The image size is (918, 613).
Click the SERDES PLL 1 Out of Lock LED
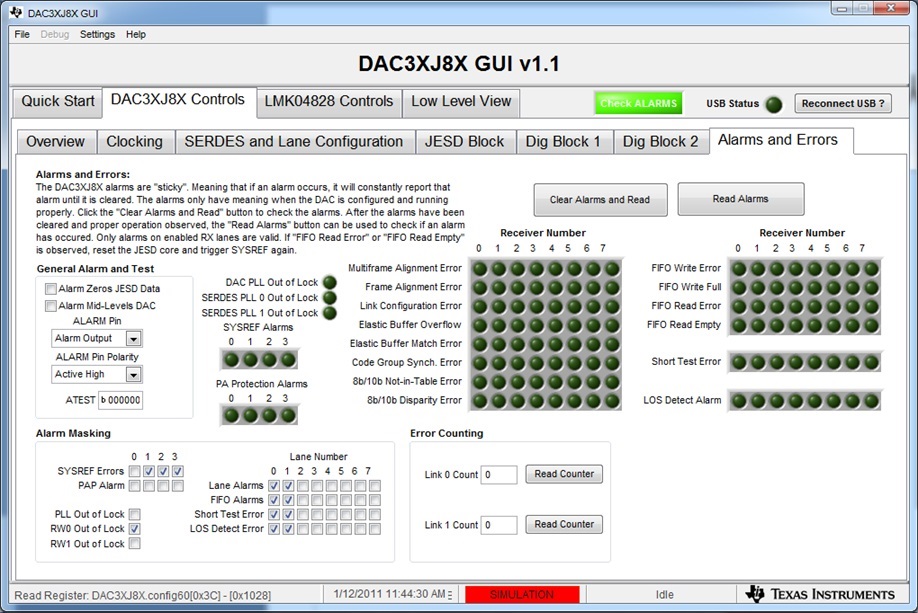click(x=330, y=313)
